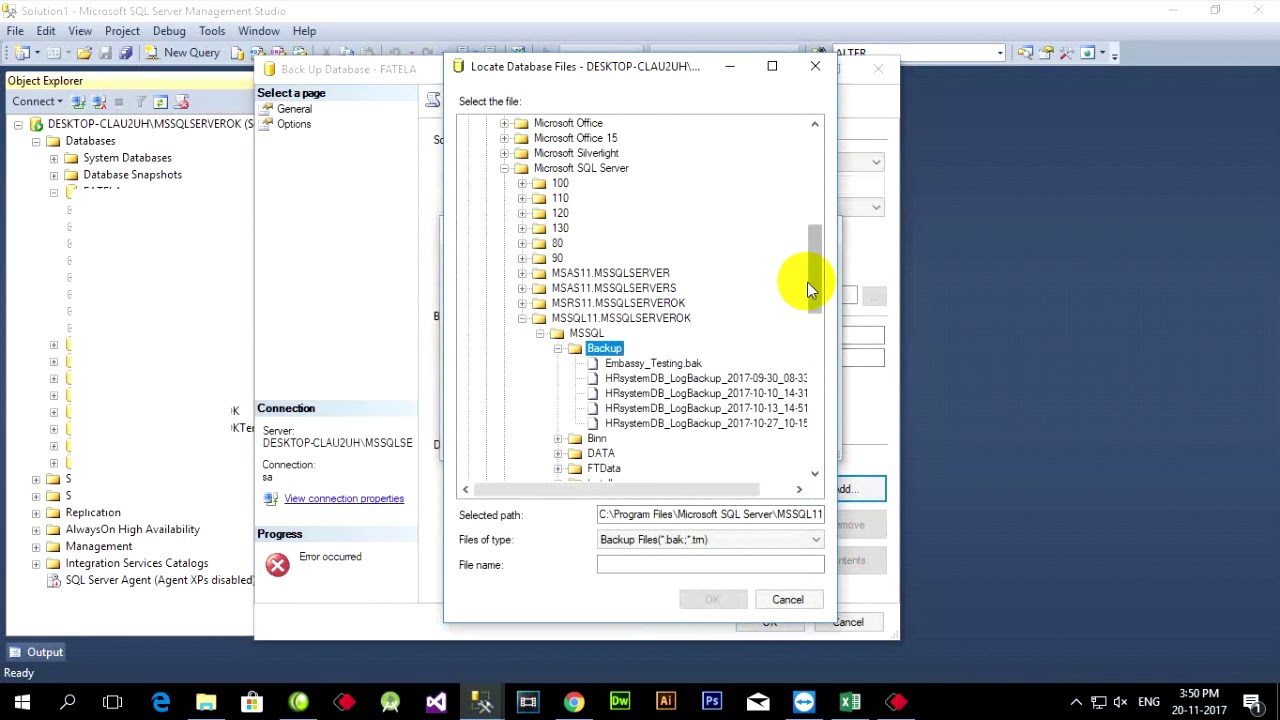The width and height of the screenshot is (1280, 720).
Task: Click the Disconnect icon in Object Explorer
Action: point(99,102)
